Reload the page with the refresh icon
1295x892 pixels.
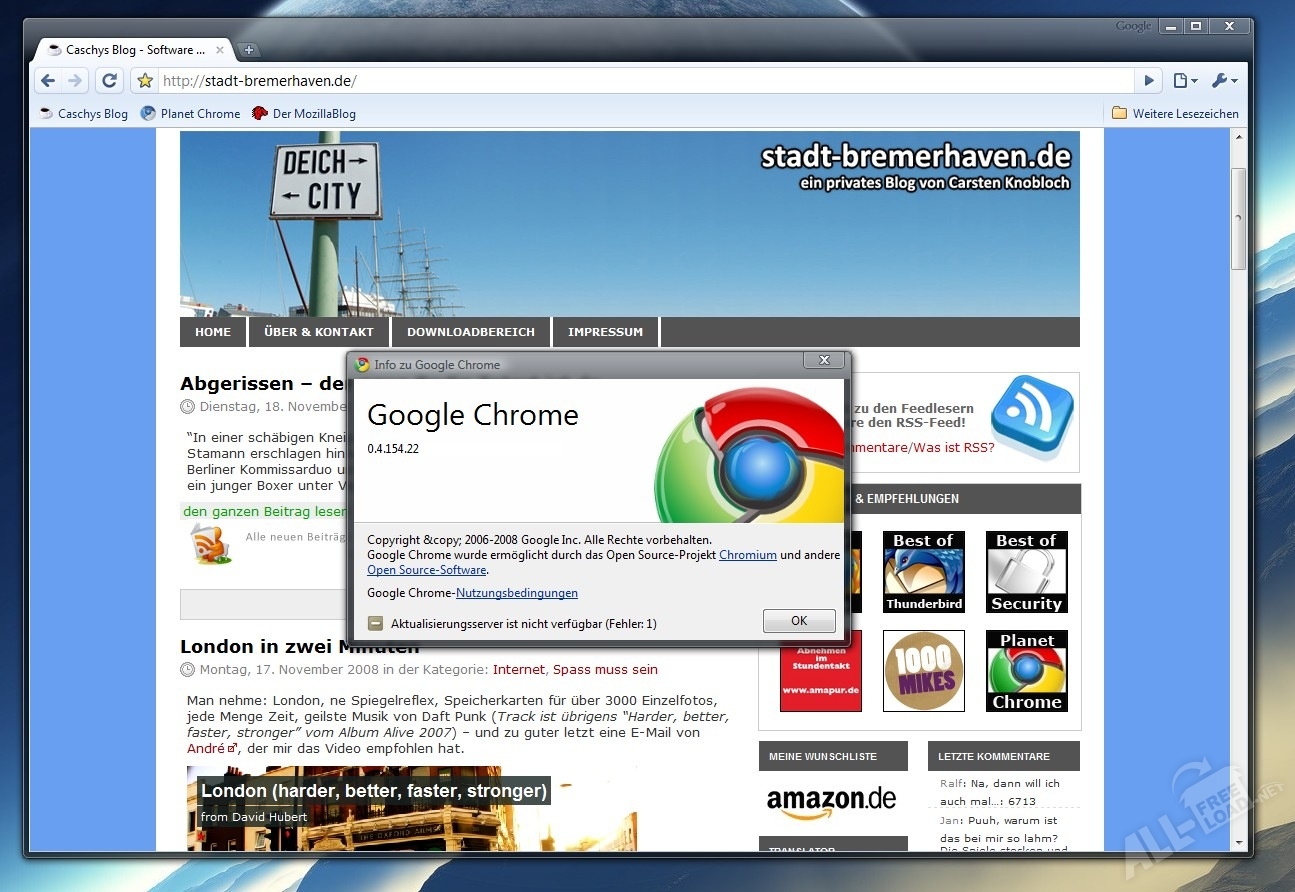coord(110,81)
